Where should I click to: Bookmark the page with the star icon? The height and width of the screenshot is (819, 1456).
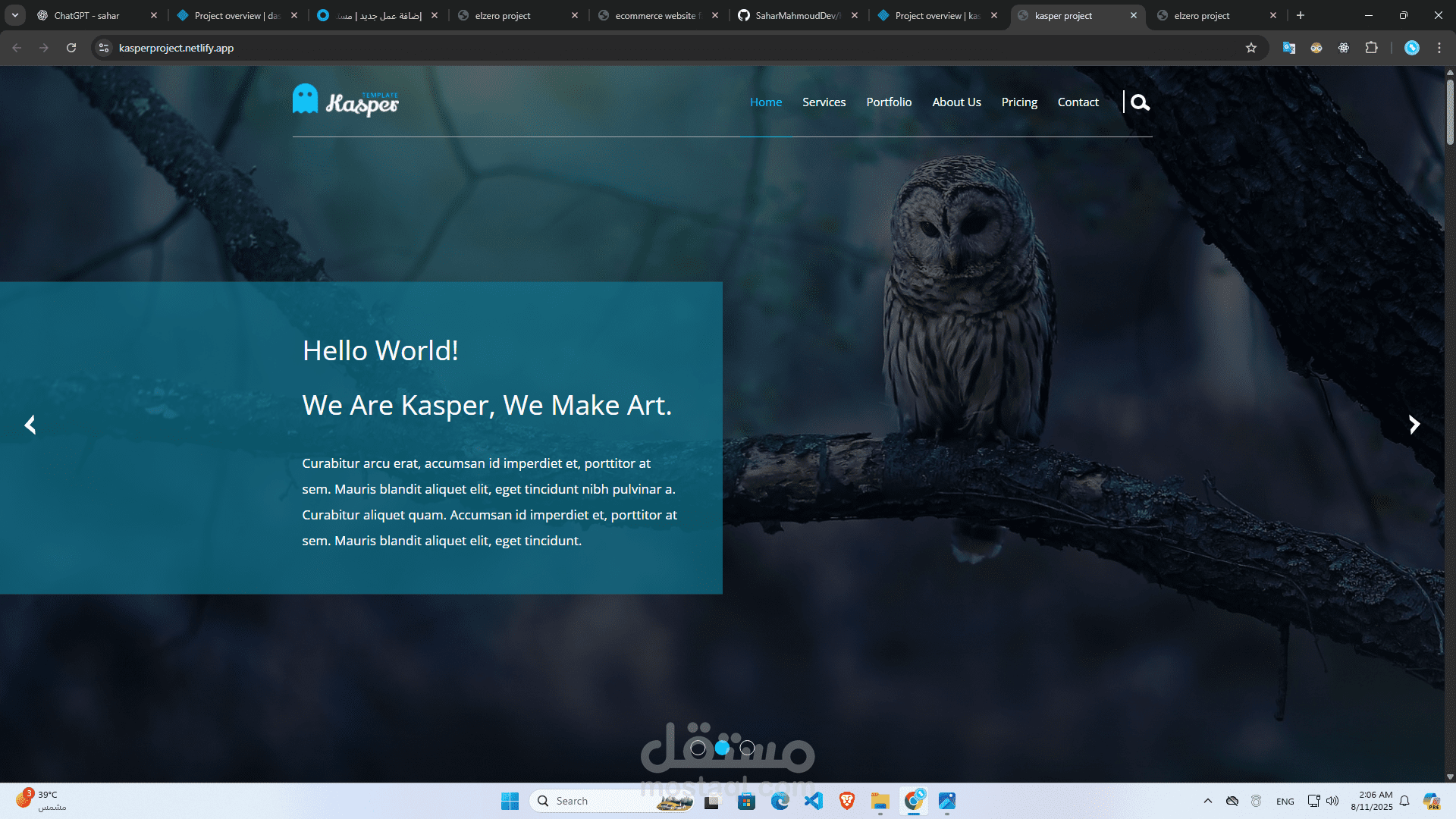[1250, 47]
